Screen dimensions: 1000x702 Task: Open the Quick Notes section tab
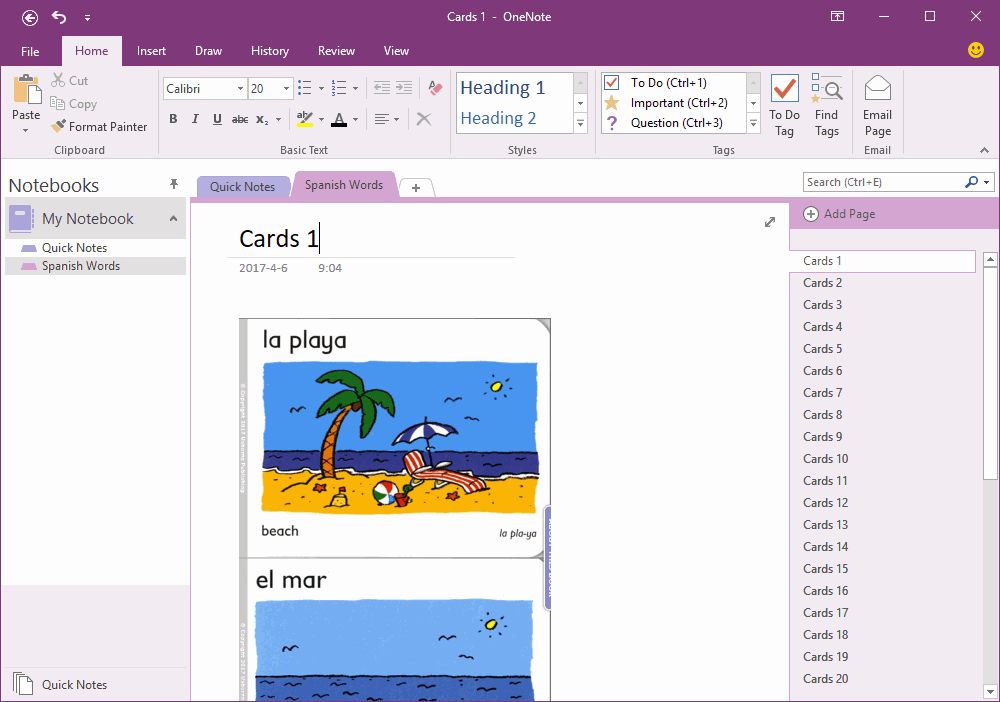click(x=242, y=187)
